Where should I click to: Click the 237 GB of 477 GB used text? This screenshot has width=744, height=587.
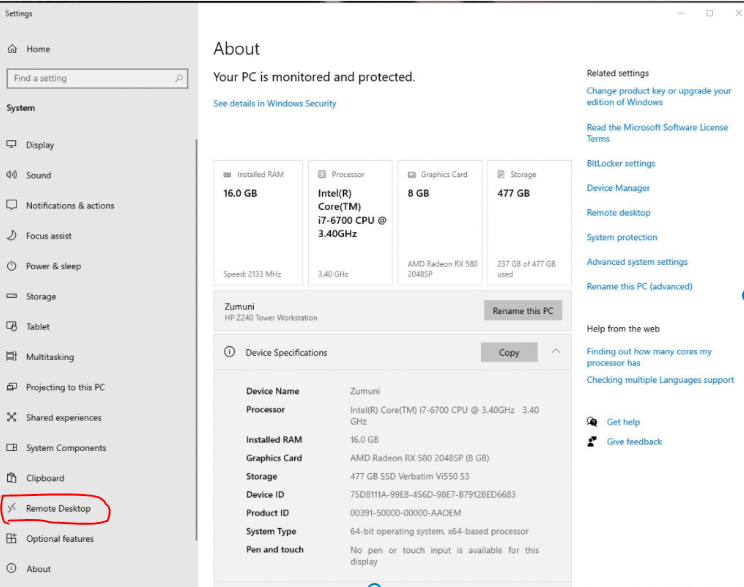coord(526,269)
